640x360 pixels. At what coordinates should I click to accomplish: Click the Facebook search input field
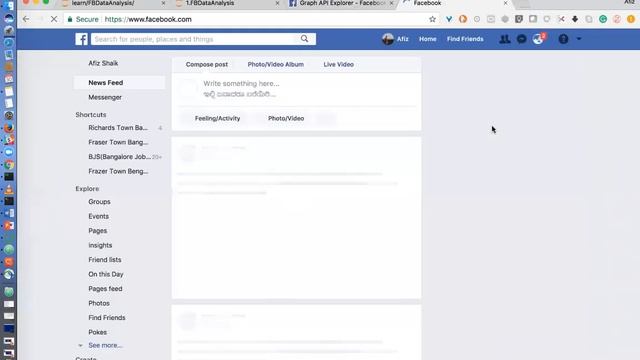point(195,39)
